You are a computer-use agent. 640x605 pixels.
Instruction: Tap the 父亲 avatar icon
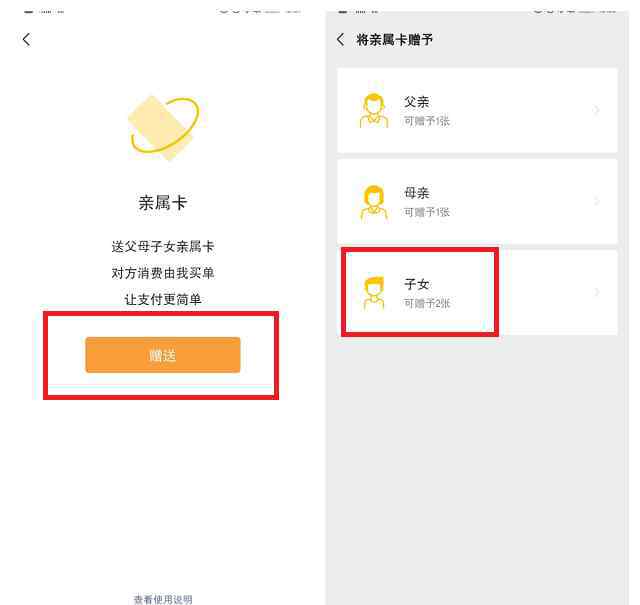coord(374,111)
